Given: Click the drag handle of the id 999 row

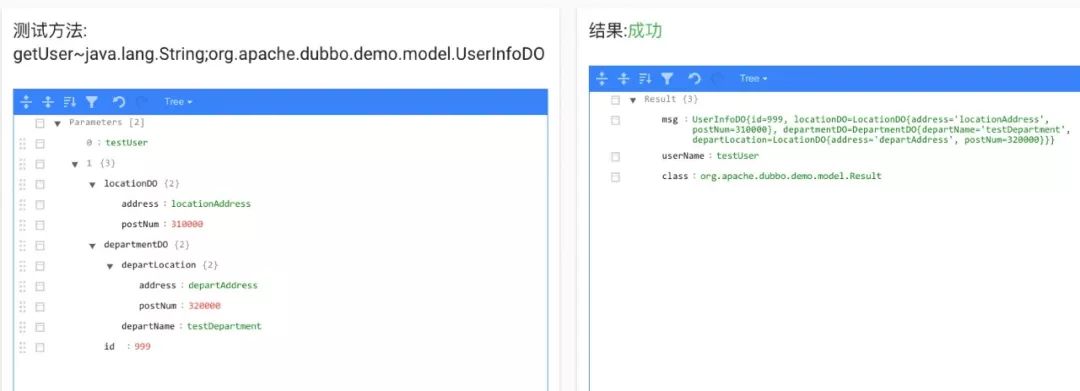Looking at the screenshot, I should 22,347.
